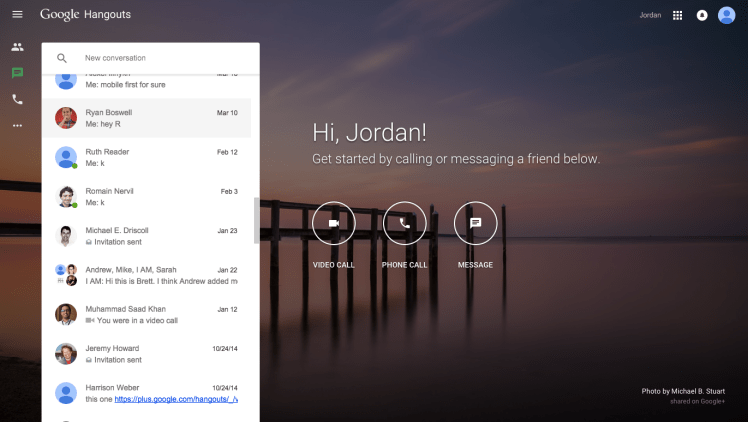Open the Michael E. Driscoll conversation name
The height and width of the screenshot is (422, 748).
point(117,230)
